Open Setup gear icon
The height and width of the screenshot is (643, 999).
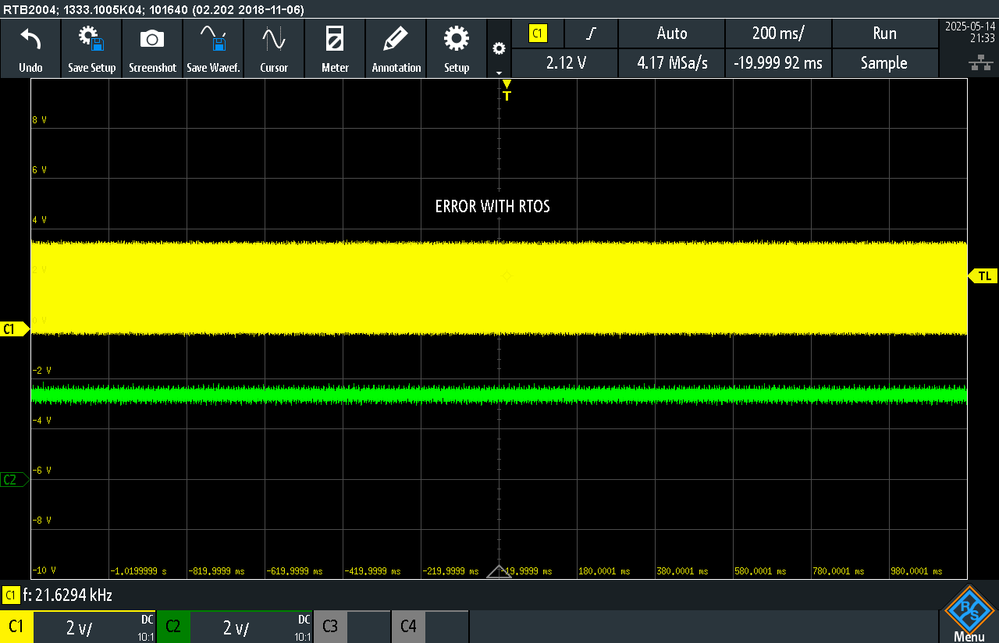point(457,49)
